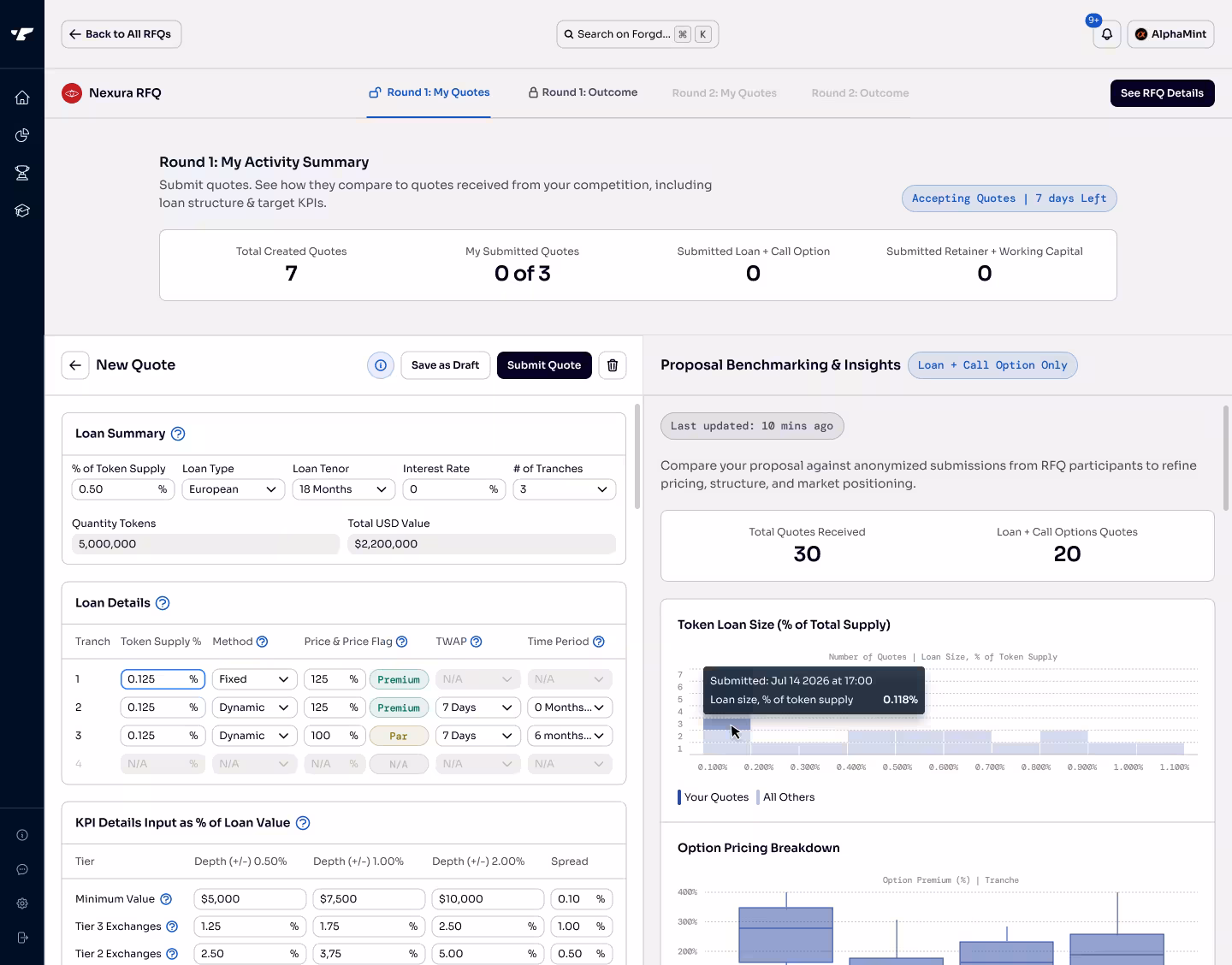Open the graduation cap learning icon
Screen dimensions: 1232x965
(x=22, y=210)
